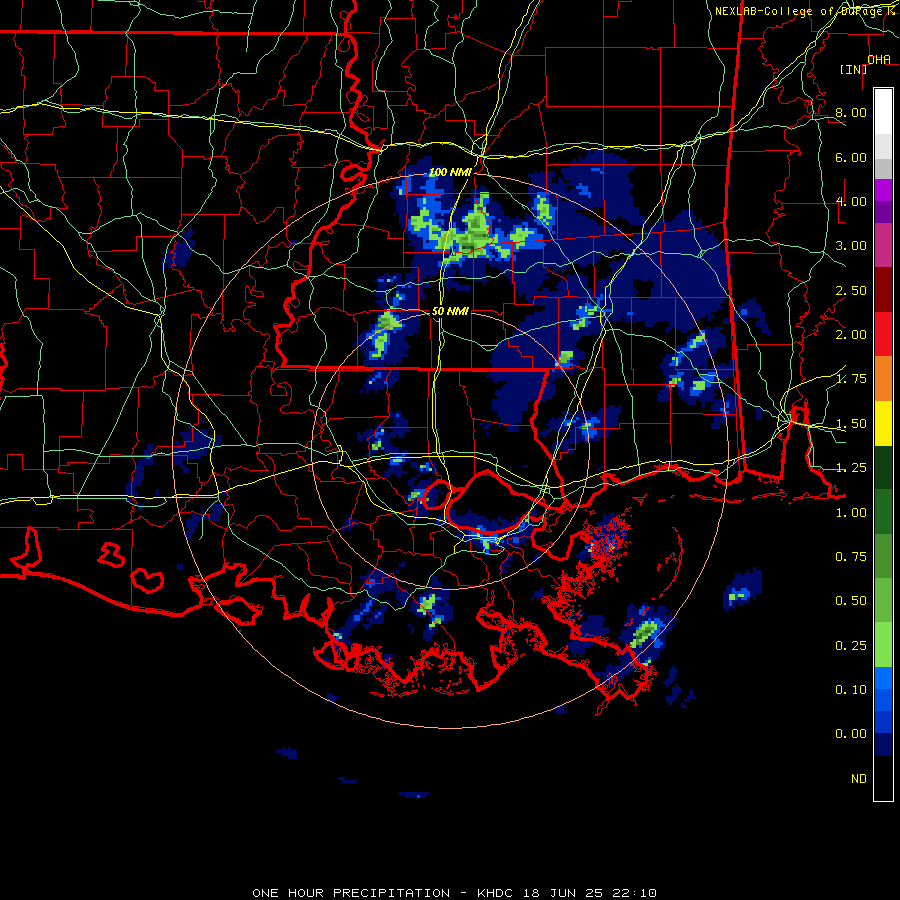Click the pink swatch in the legend
This screenshot has width=900, height=900.
tap(883, 246)
